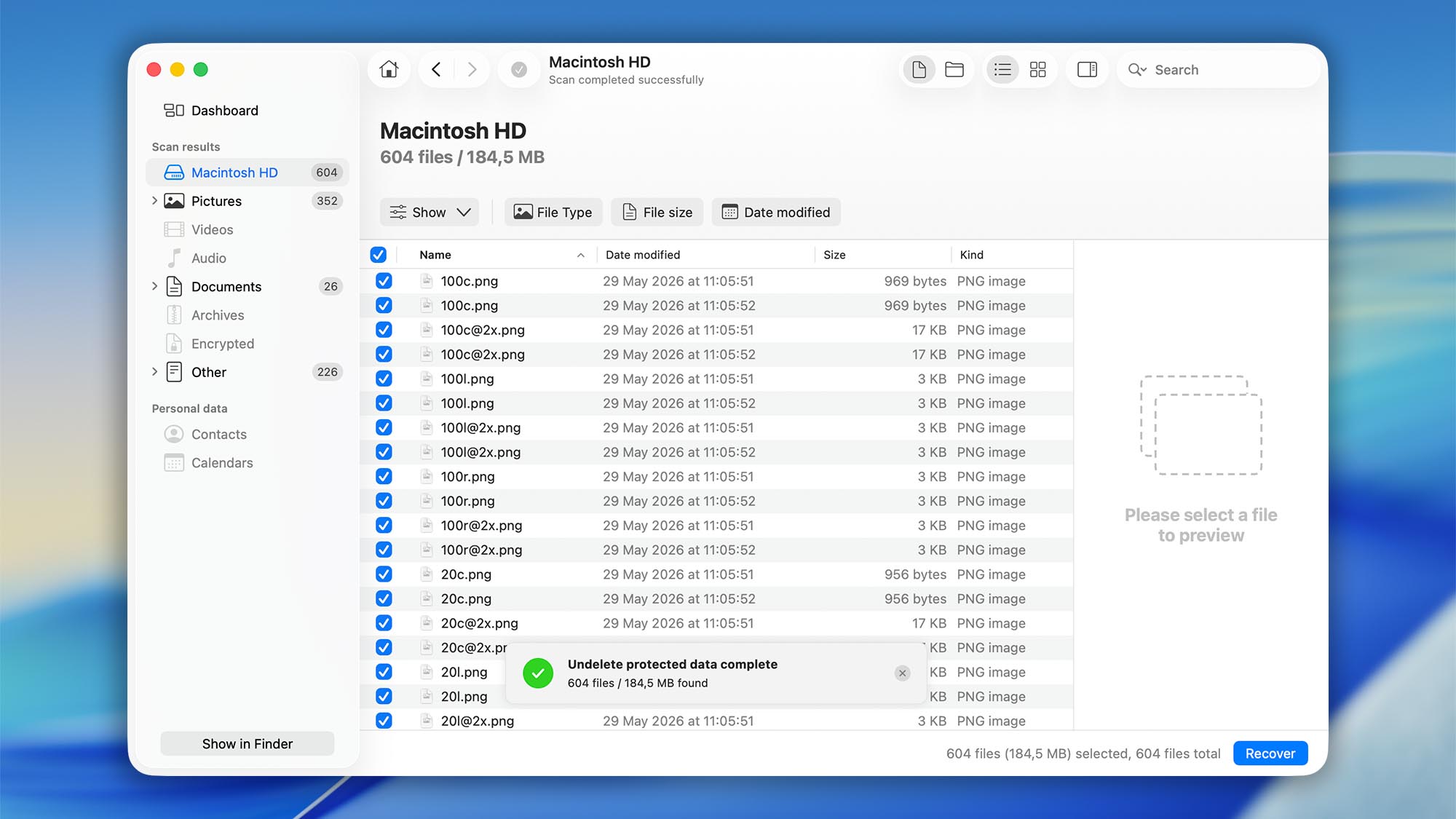
Task: Click the Documents page icon in sidebar
Action: pos(174,286)
